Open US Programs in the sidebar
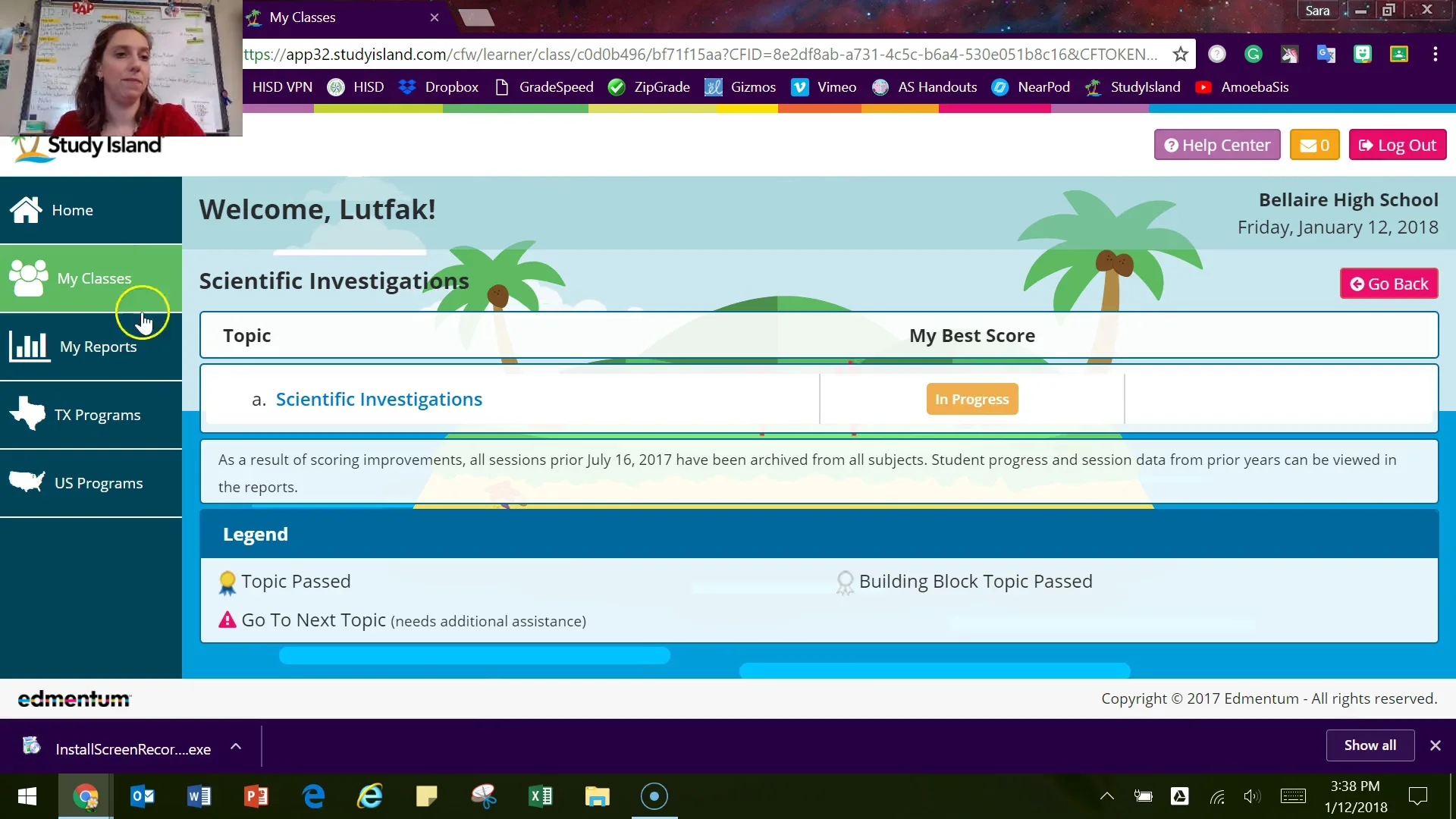The image size is (1456, 819). (x=91, y=483)
